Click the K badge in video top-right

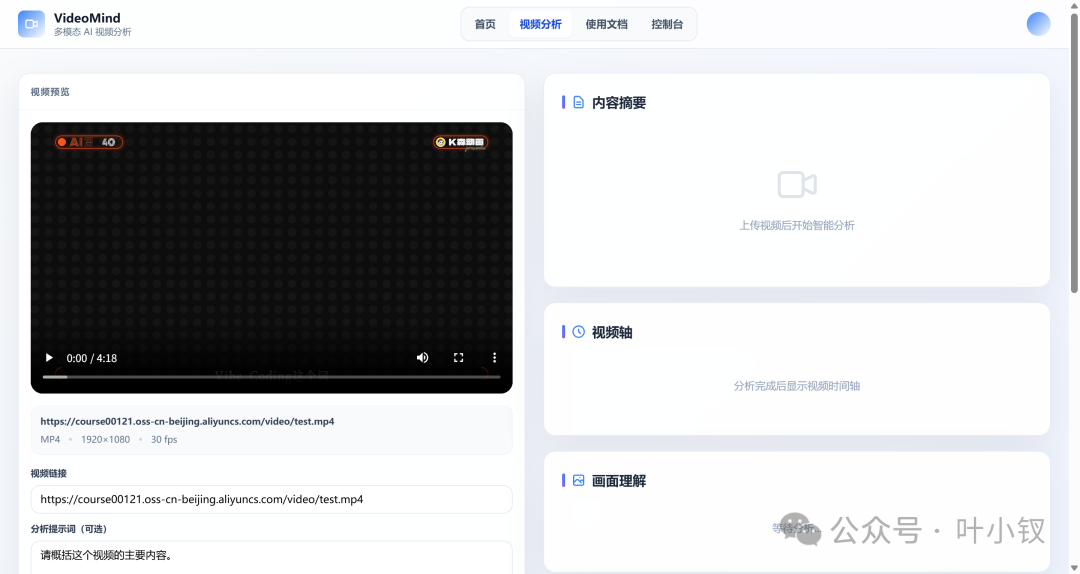pyautogui.click(x=461, y=142)
